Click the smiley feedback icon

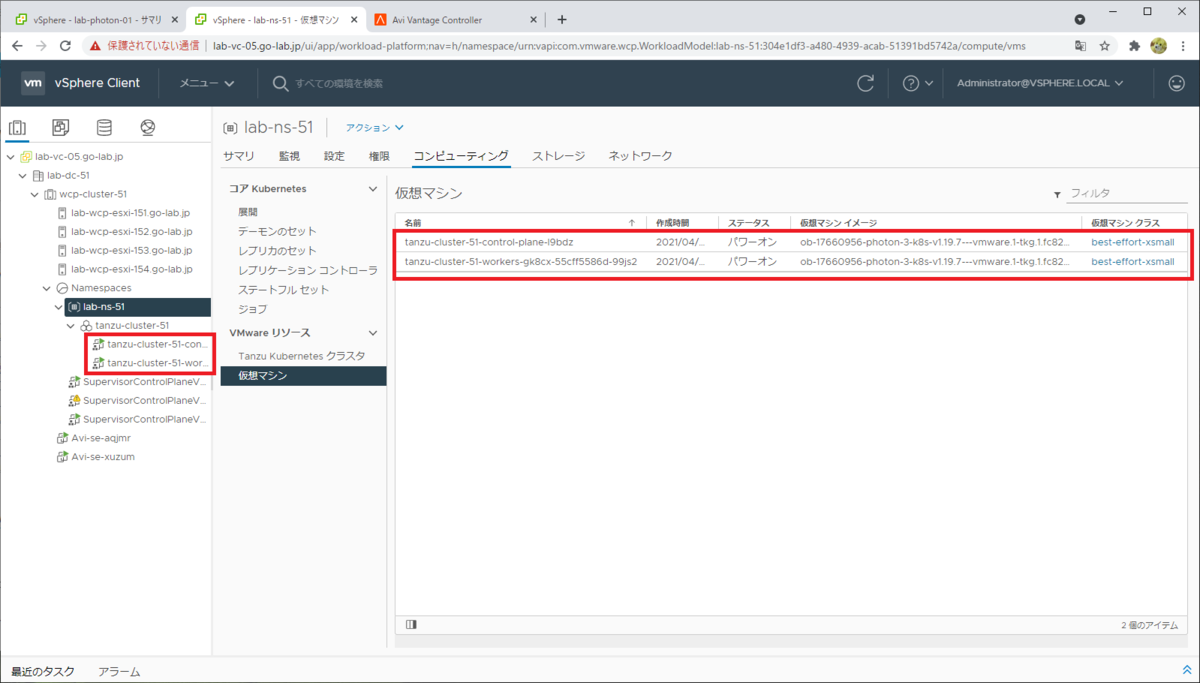tap(1176, 83)
